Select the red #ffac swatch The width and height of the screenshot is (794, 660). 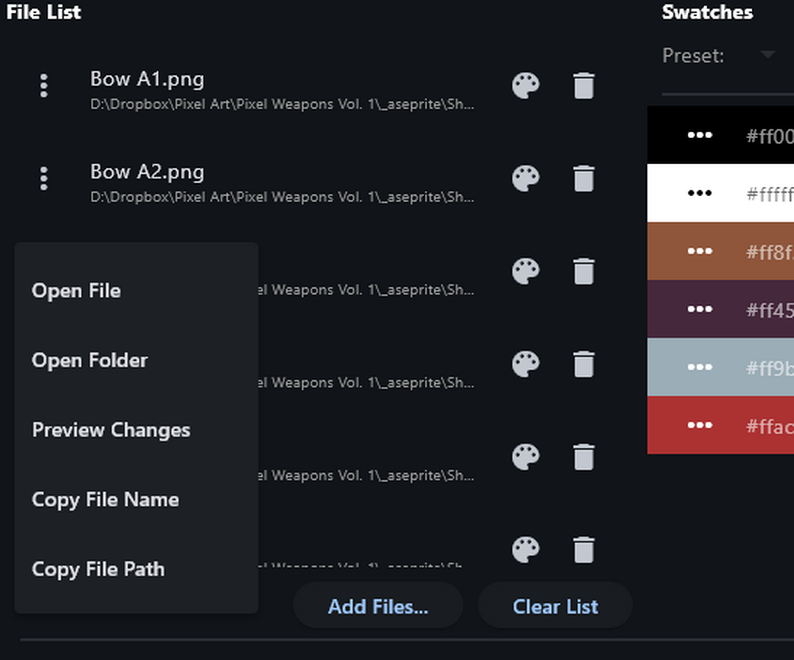(x=721, y=425)
